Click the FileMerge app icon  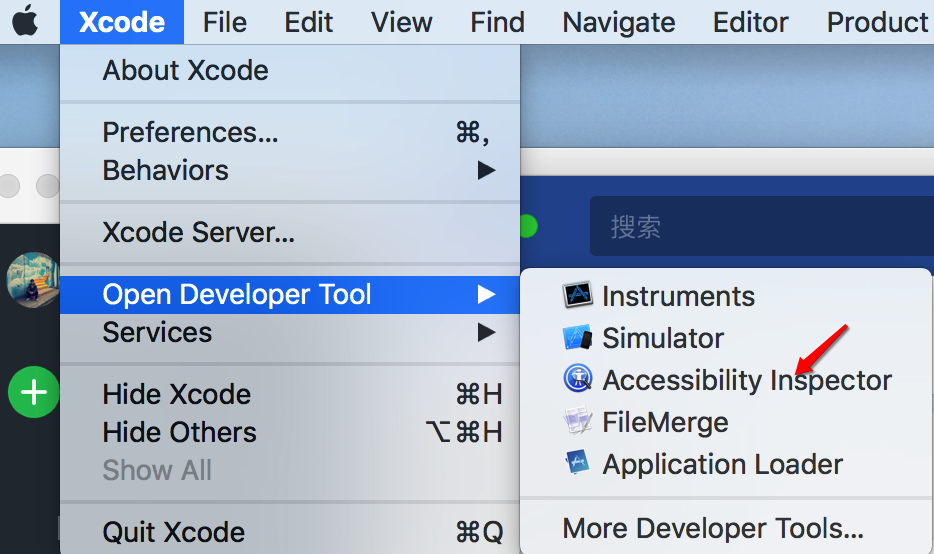point(577,421)
